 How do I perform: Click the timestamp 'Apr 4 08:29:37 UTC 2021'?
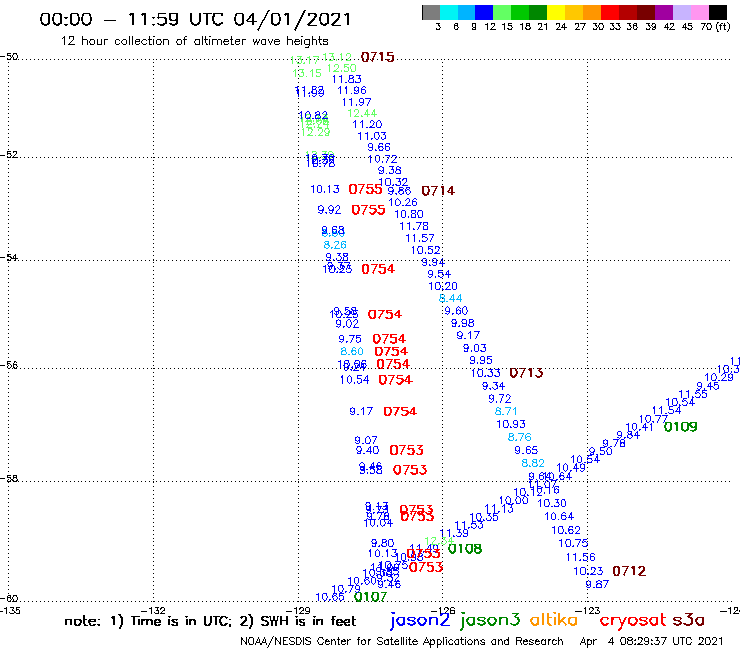coord(651,641)
